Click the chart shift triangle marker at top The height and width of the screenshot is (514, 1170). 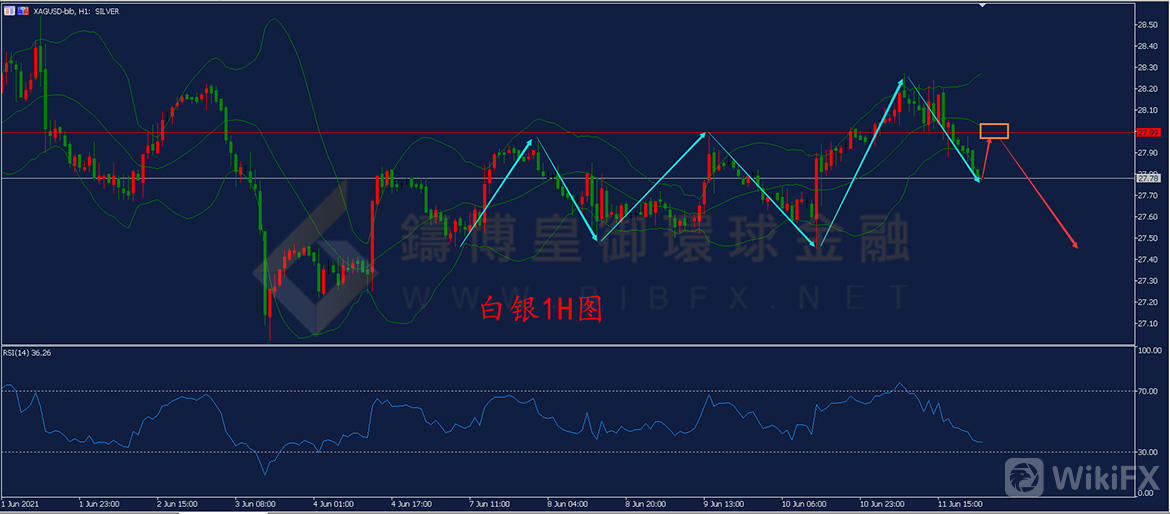coord(982,5)
